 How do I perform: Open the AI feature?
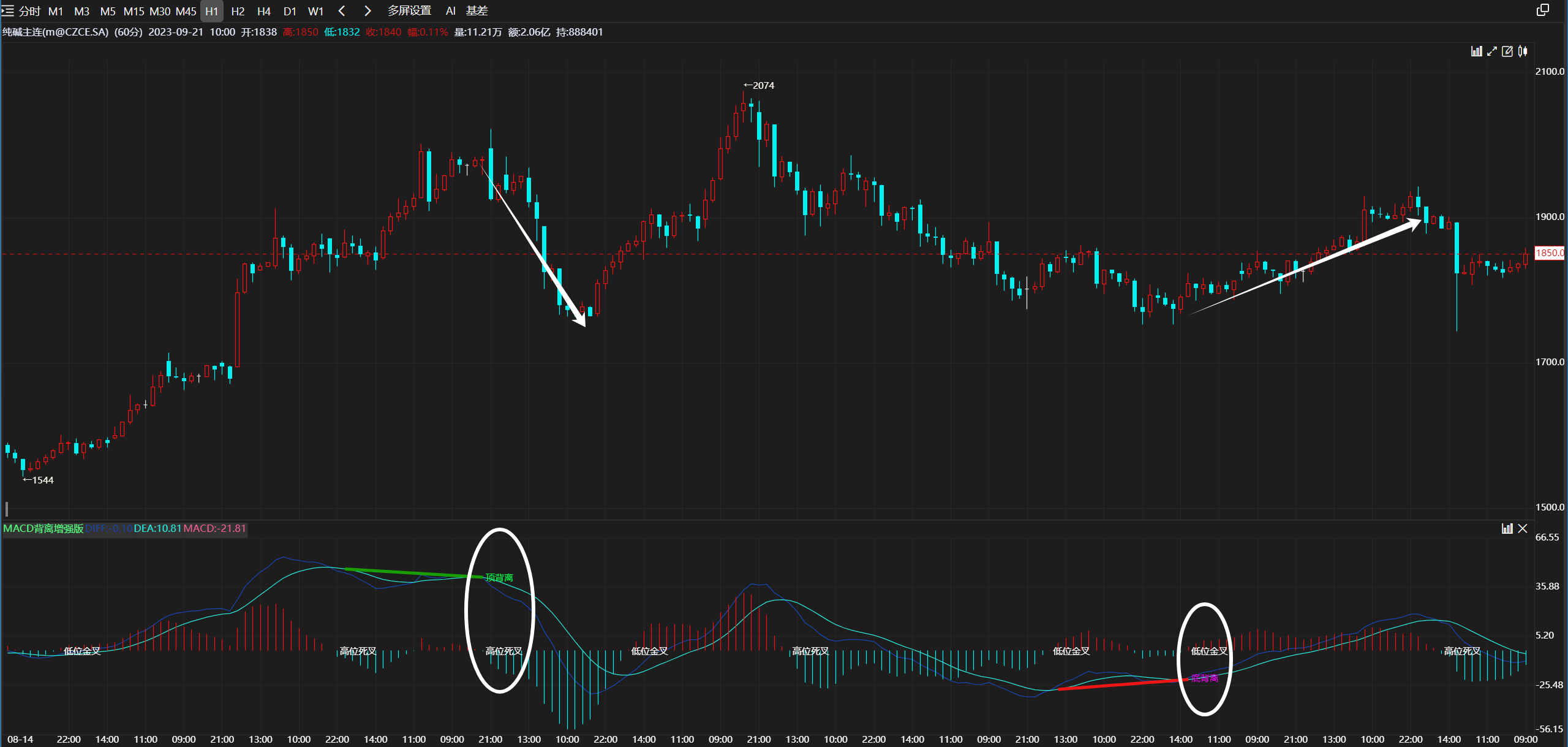(451, 11)
